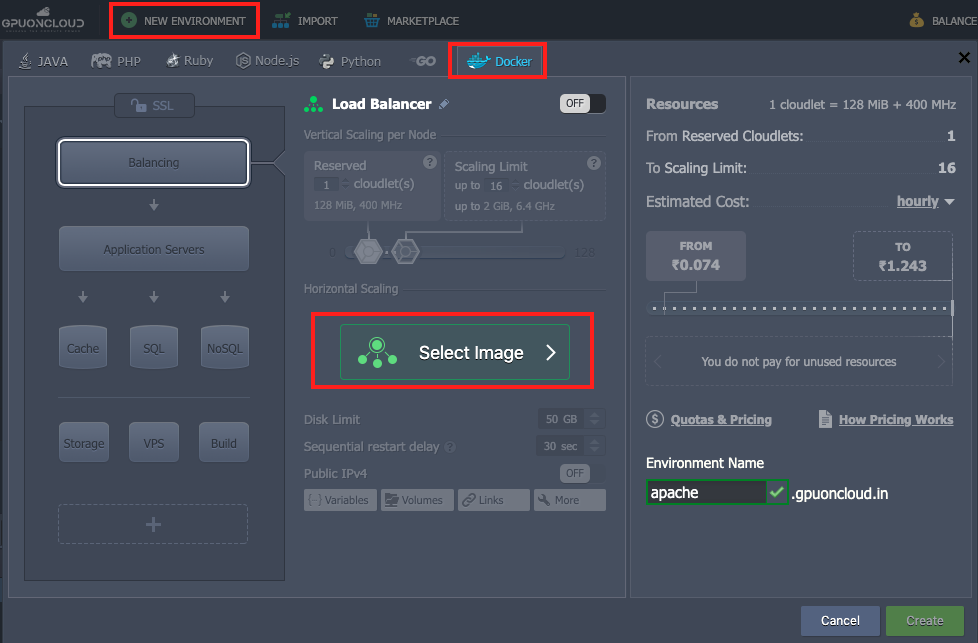Click the Cache node icon
This screenshot has height=643, width=978.
(x=83, y=347)
